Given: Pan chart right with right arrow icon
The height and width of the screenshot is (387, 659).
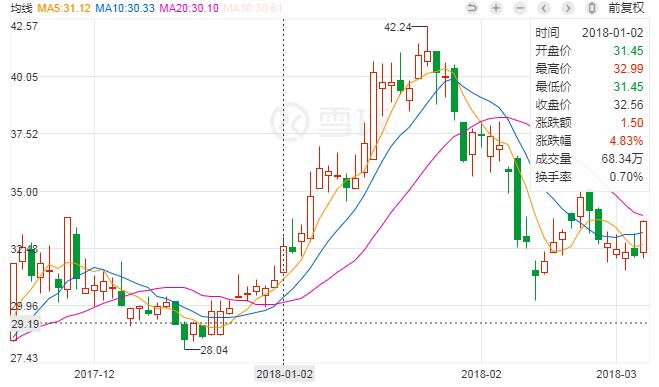Looking at the screenshot, I should pos(568,8).
